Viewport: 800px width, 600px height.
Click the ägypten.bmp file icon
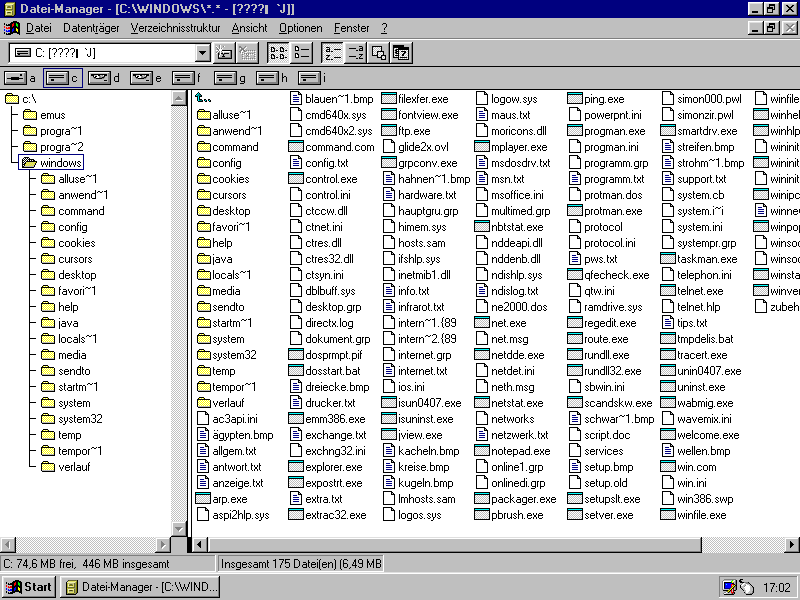click(203, 435)
